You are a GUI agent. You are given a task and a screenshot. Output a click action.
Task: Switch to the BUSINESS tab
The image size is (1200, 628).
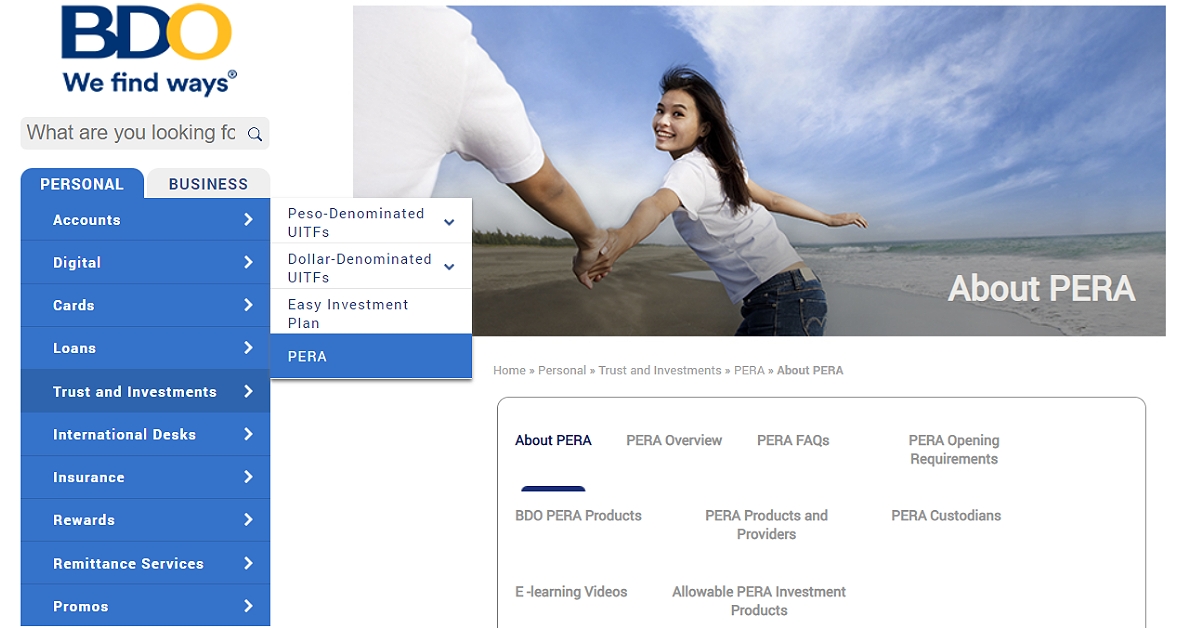tap(207, 183)
